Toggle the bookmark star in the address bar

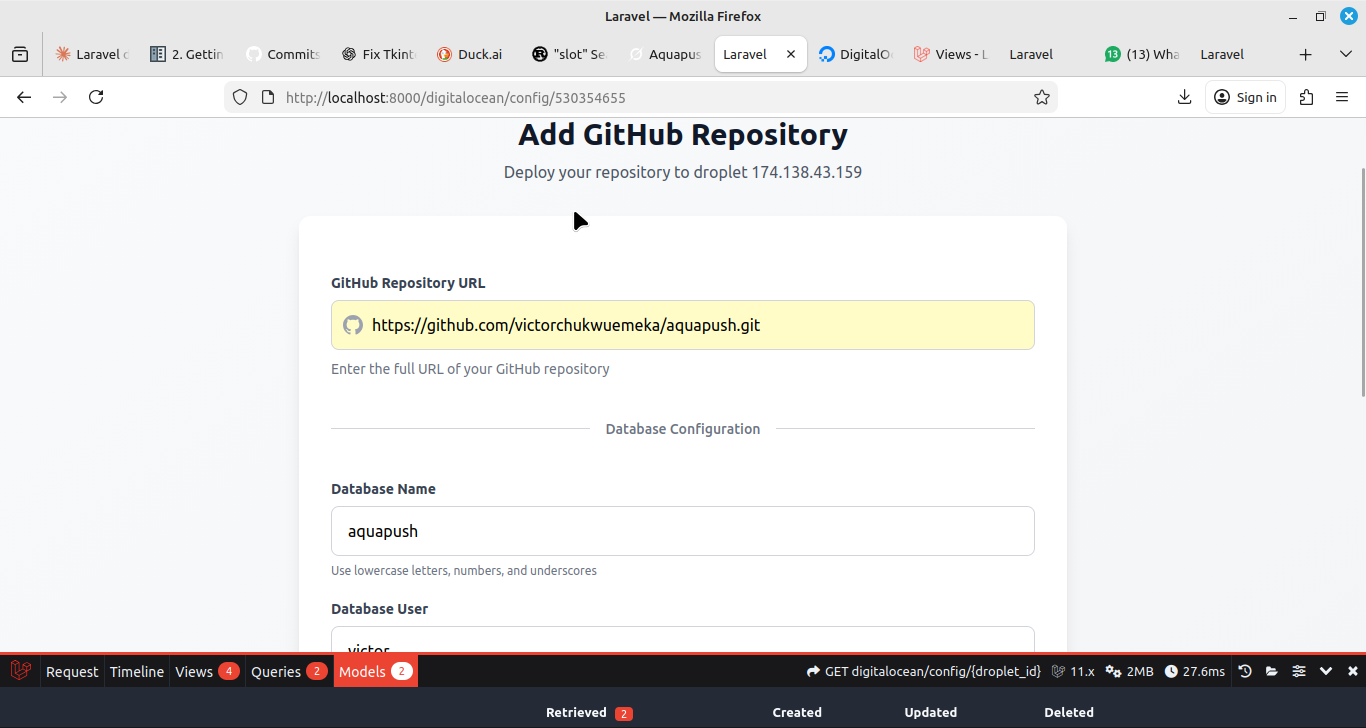(x=1042, y=97)
